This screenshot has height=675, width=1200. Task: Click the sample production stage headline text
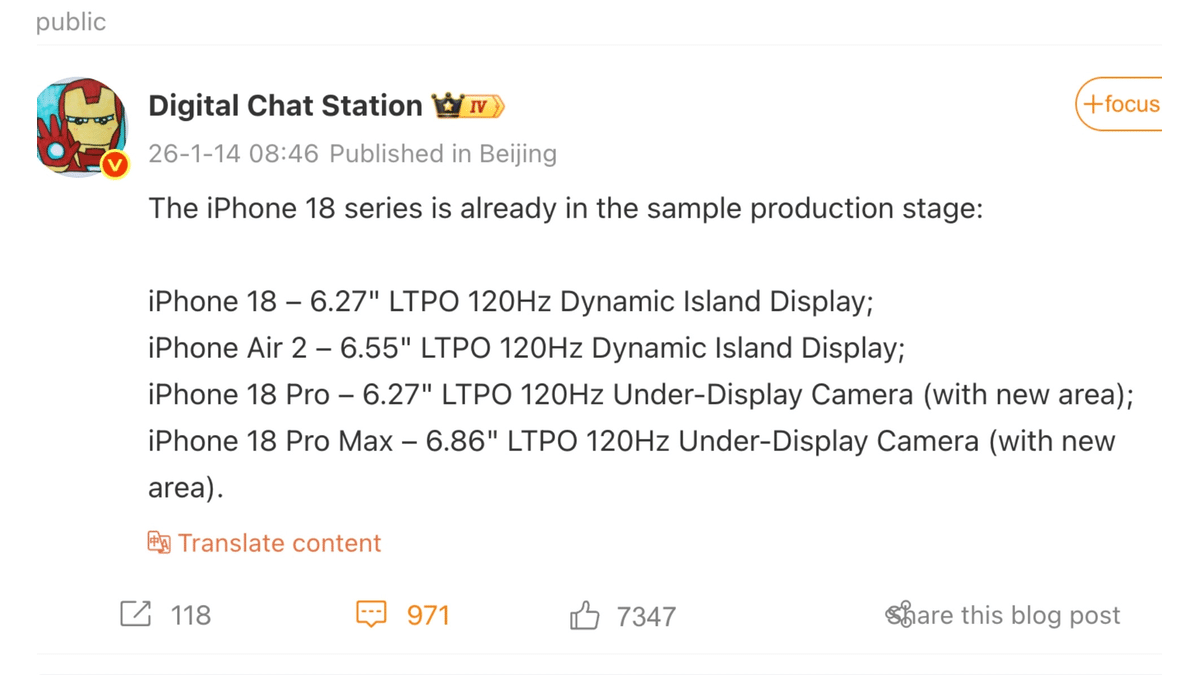(566, 209)
